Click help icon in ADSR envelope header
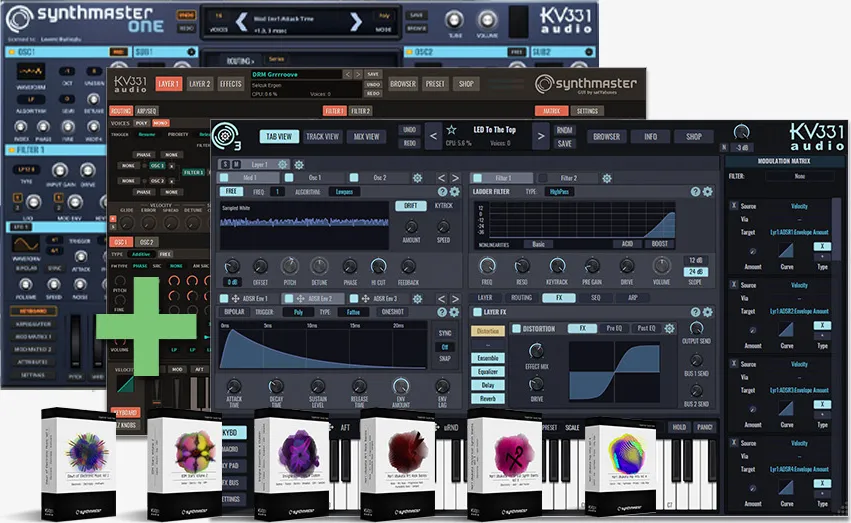This screenshot has height=523, width=851. (x=442, y=312)
